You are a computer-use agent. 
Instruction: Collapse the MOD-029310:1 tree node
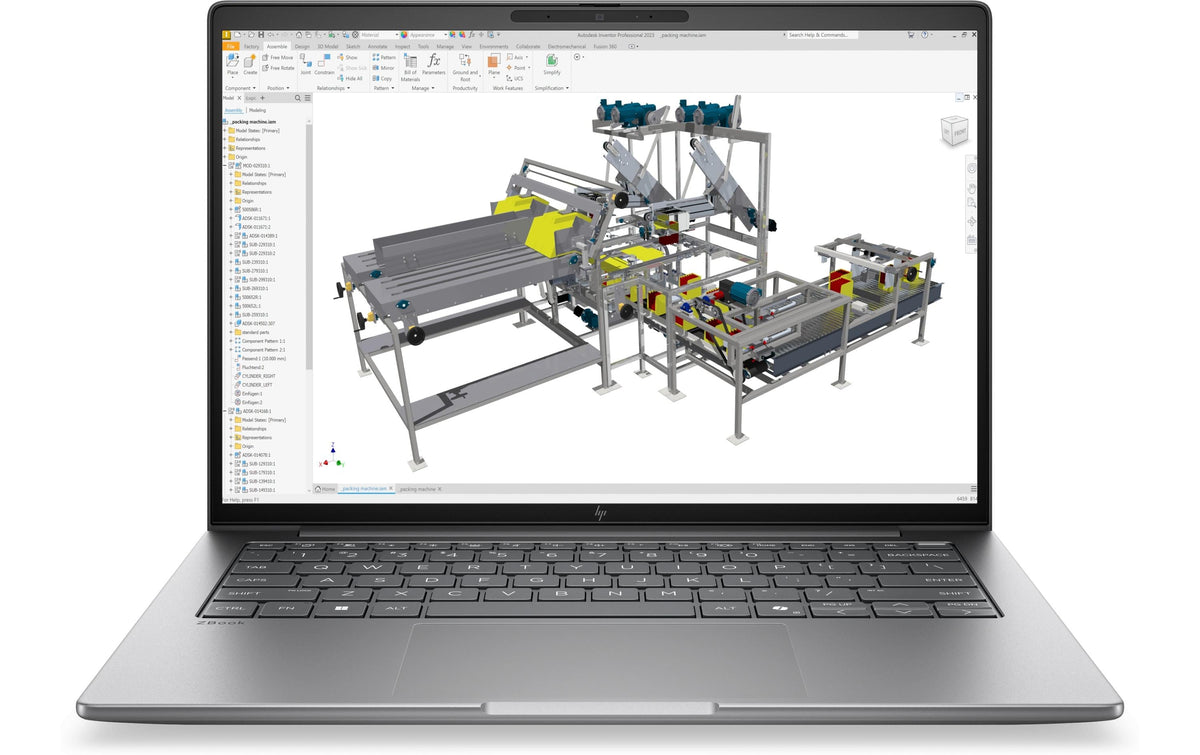[225, 165]
